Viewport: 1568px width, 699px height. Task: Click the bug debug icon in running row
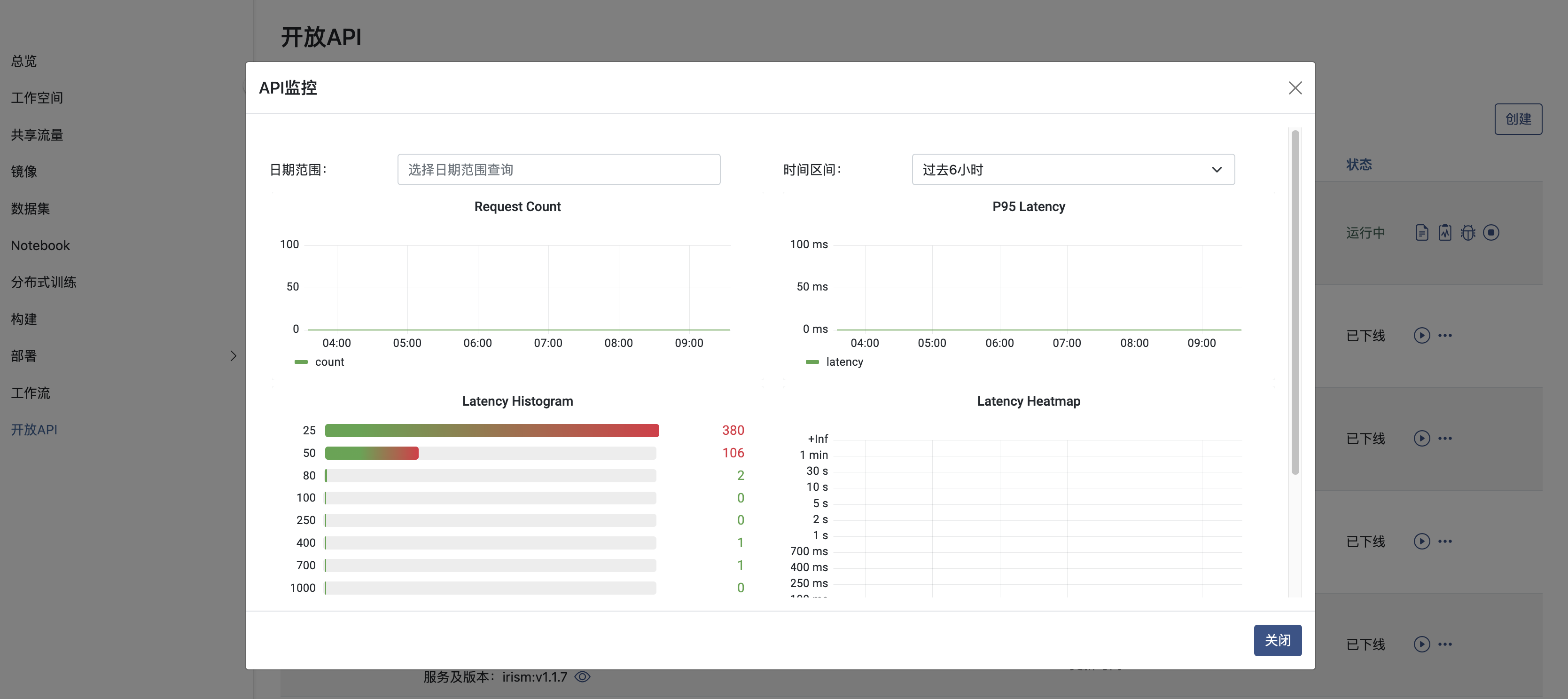(1467, 233)
